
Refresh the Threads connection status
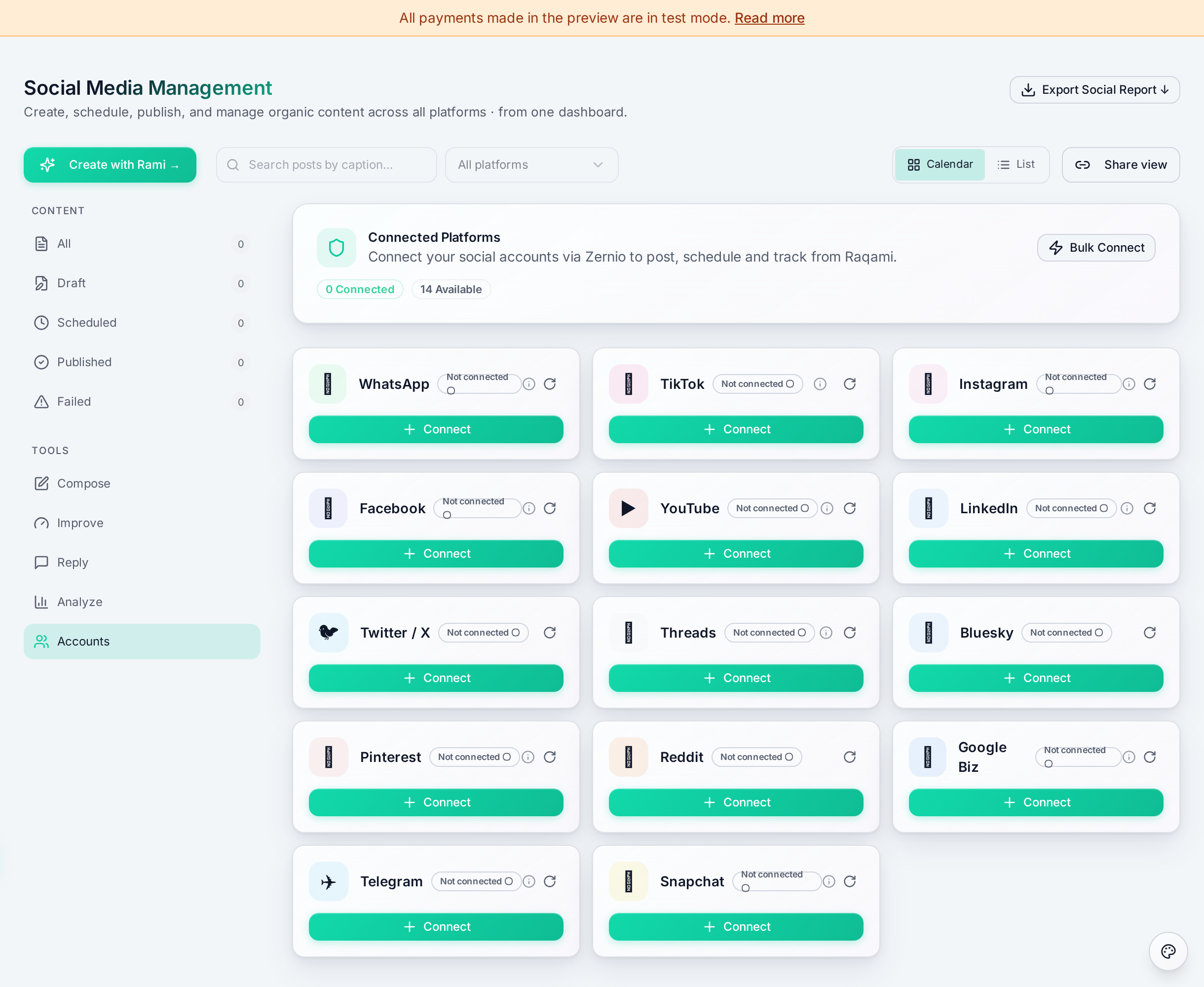click(x=850, y=633)
